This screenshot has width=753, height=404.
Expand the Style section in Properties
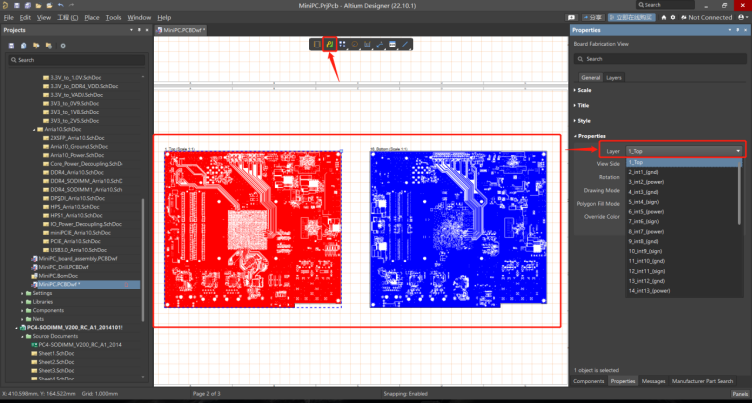tap(584, 120)
